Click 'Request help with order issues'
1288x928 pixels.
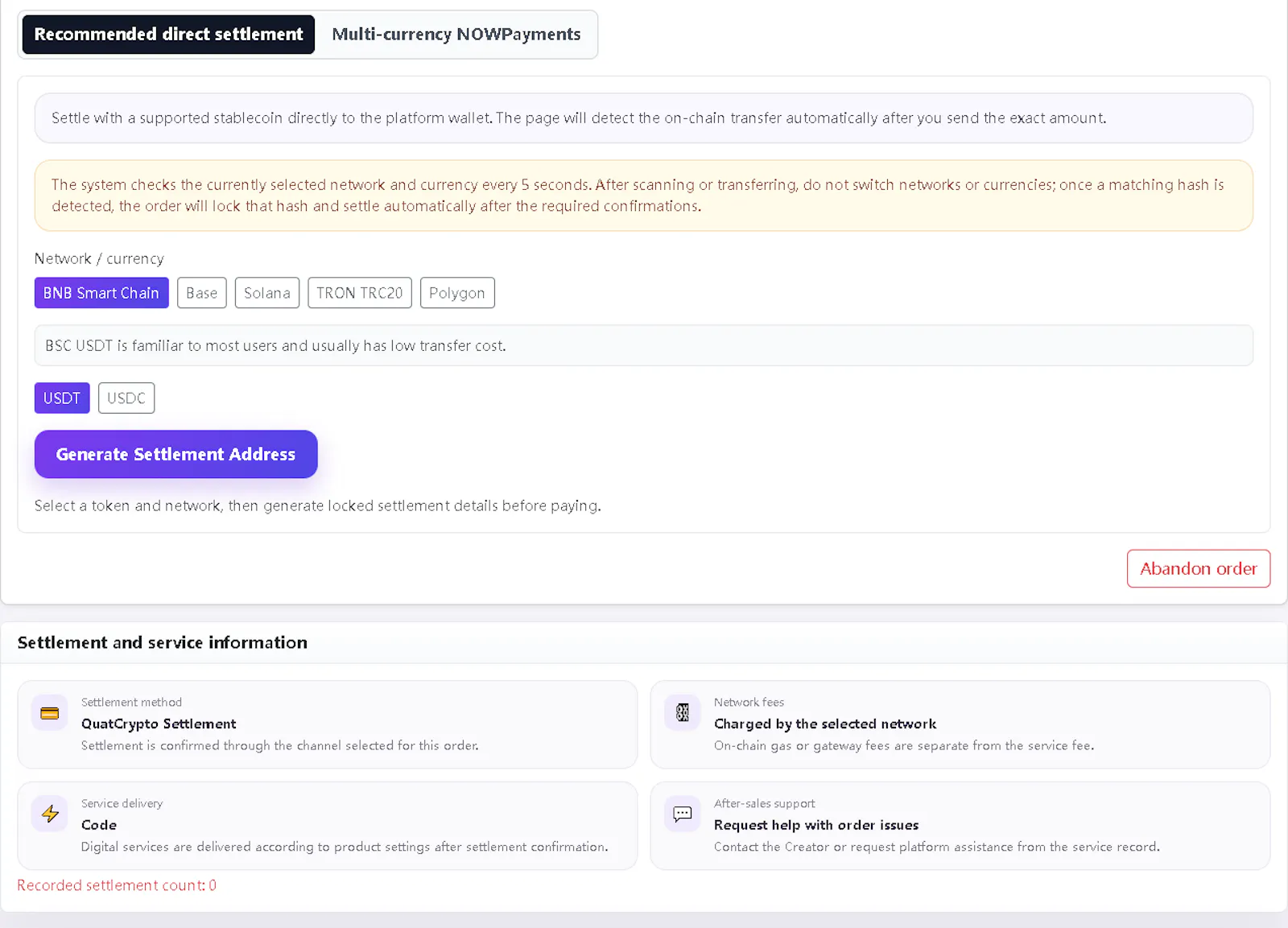coord(816,825)
